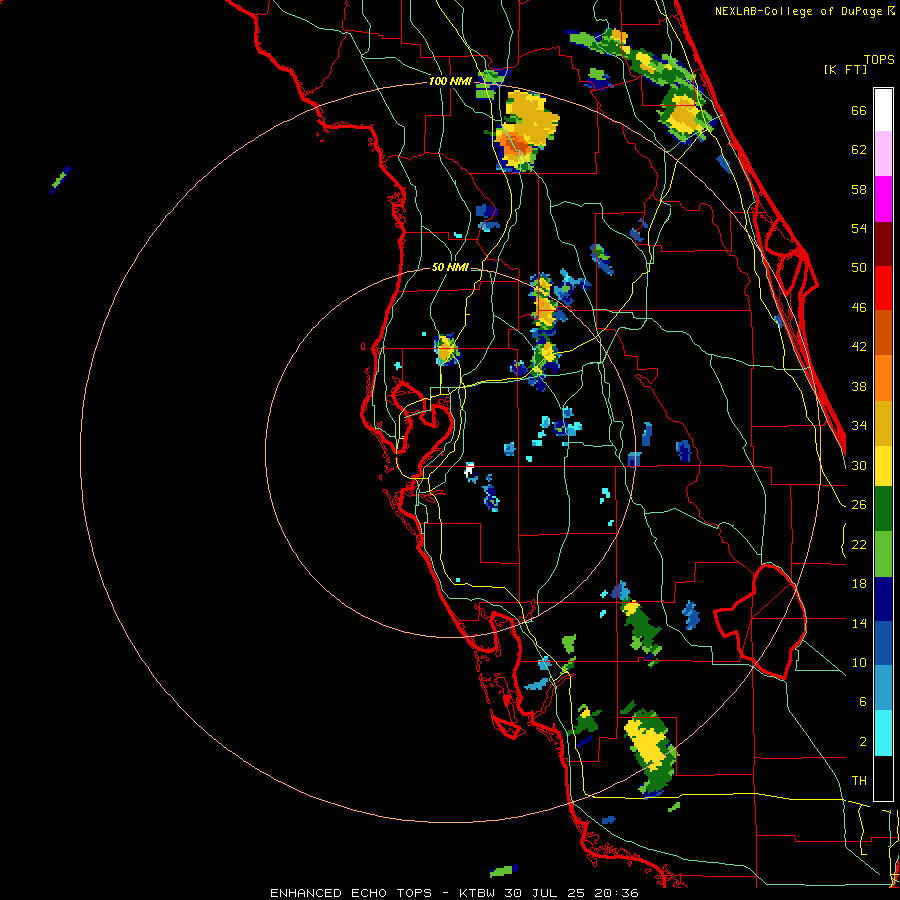Click the magenta legend swatch
This screenshot has height=900, width=900.
click(883, 199)
